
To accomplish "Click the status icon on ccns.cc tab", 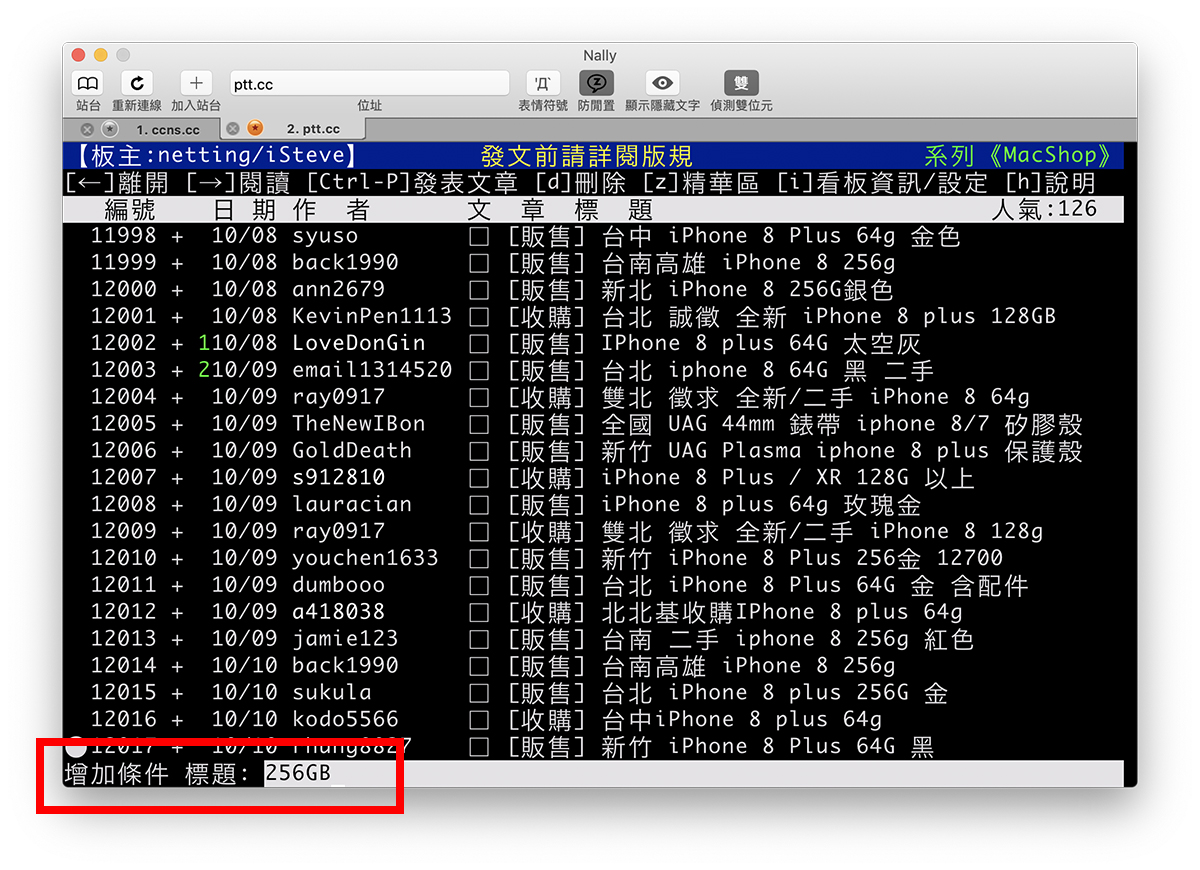I will 110,129.
